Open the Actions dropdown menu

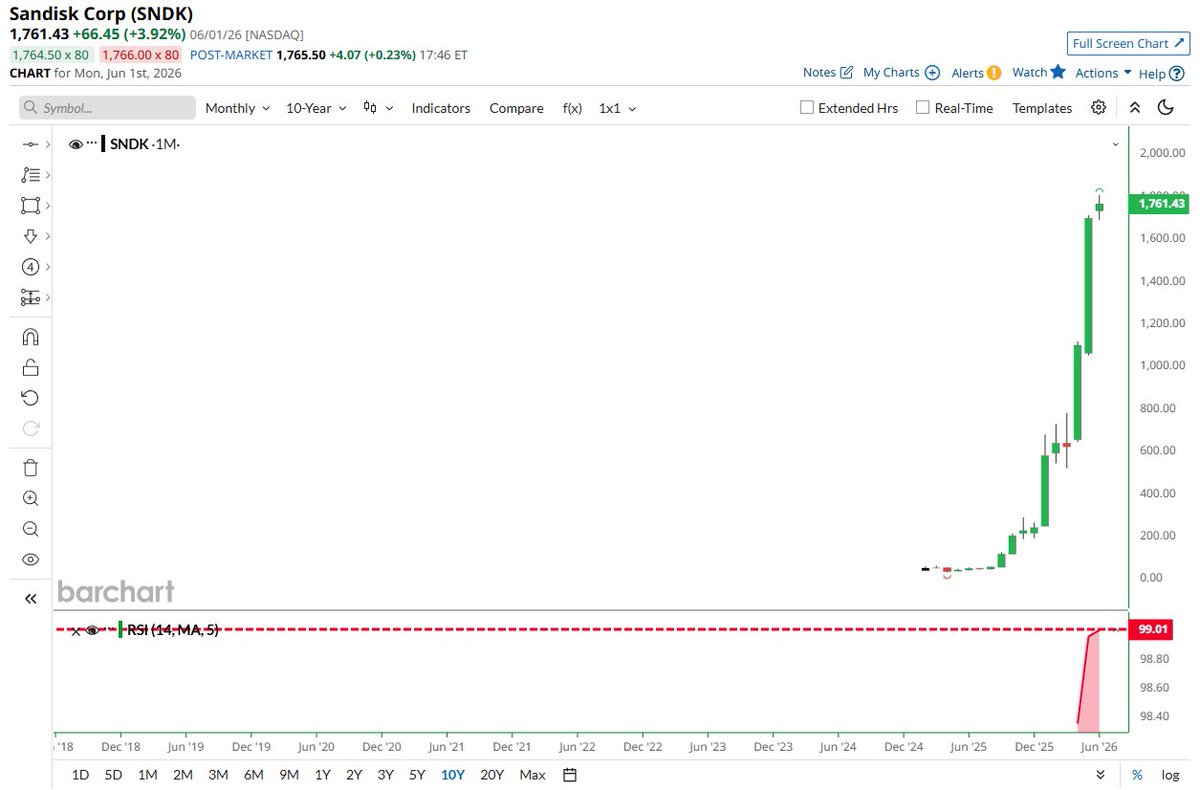(1103, 73)
